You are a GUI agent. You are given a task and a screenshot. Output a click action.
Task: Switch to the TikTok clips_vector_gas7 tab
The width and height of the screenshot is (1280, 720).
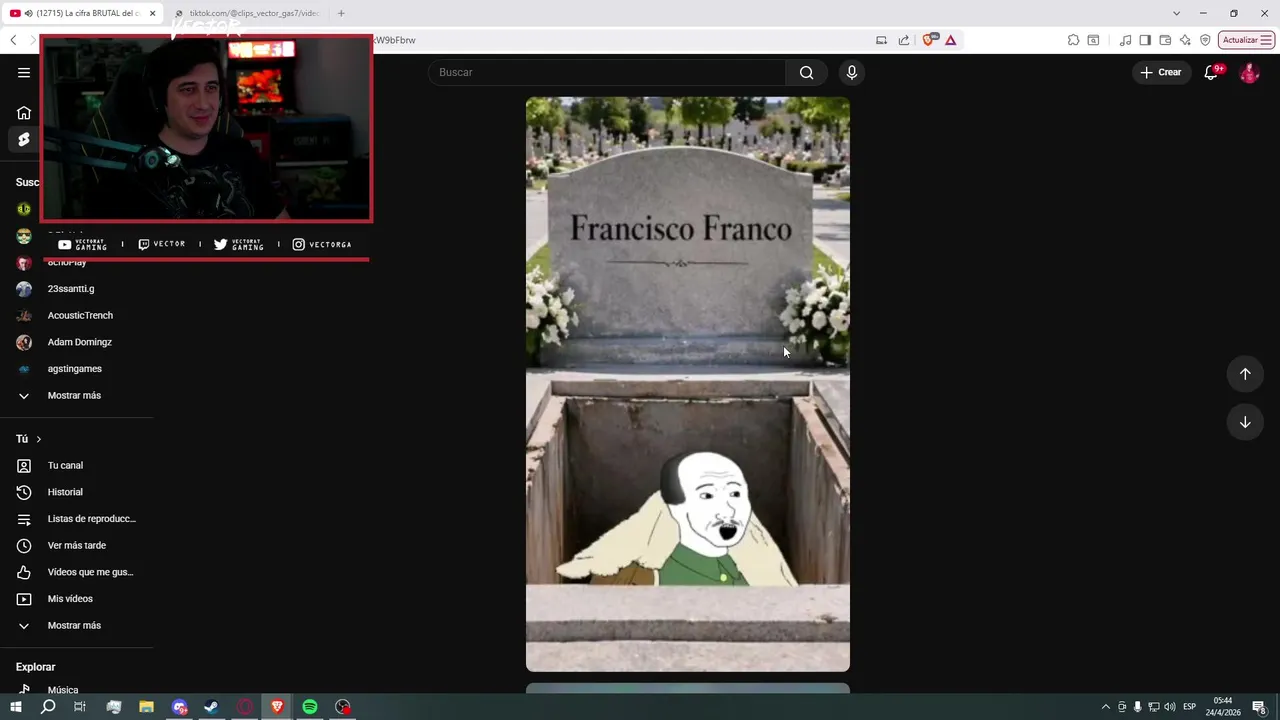pos(249,13)
